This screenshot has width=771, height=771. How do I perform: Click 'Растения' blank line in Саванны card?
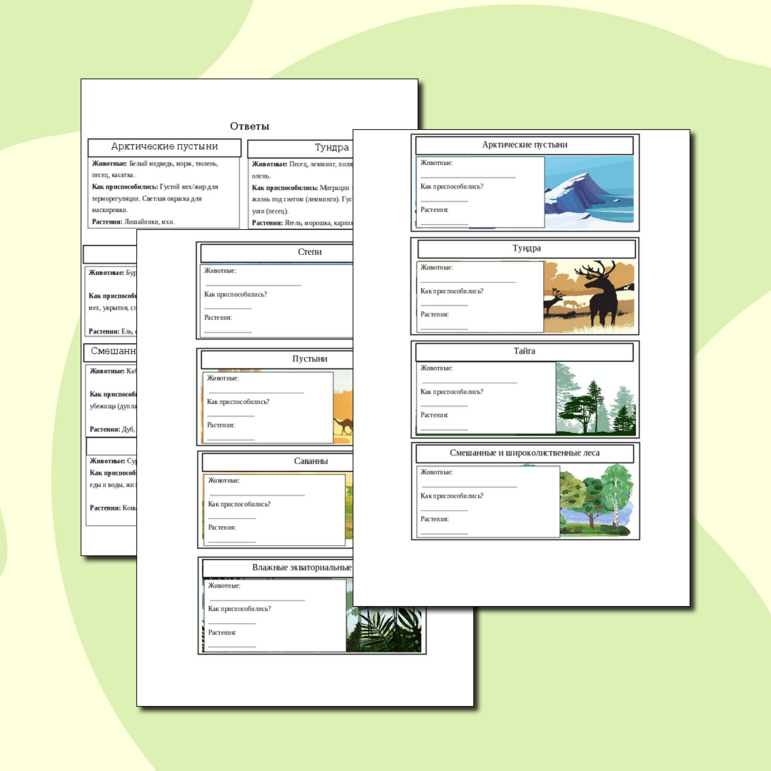pos(232,539)
